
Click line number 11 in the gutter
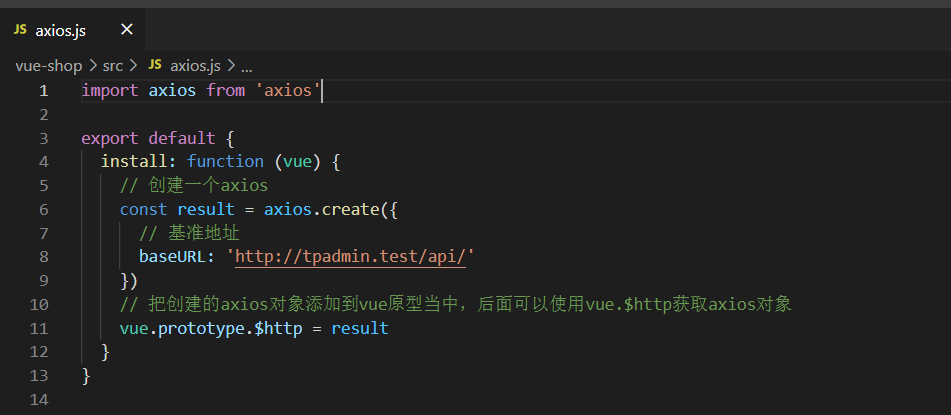(39, 328)
